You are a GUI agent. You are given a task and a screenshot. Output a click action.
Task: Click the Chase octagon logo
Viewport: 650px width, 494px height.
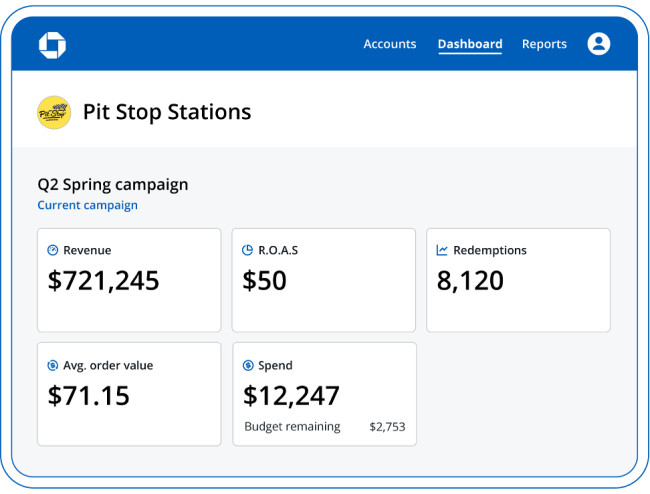click(x=52, y=45)
